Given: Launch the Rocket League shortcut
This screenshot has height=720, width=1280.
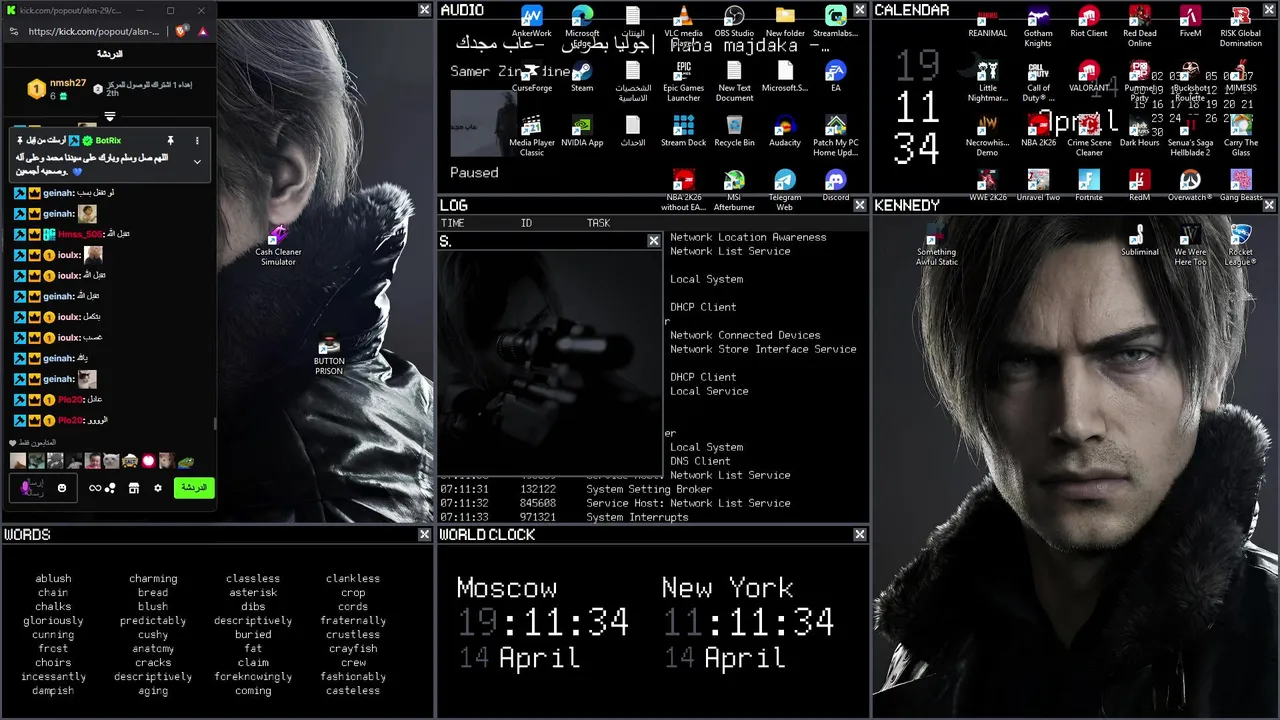Looking at the screenshot, I should (1241, 245).
